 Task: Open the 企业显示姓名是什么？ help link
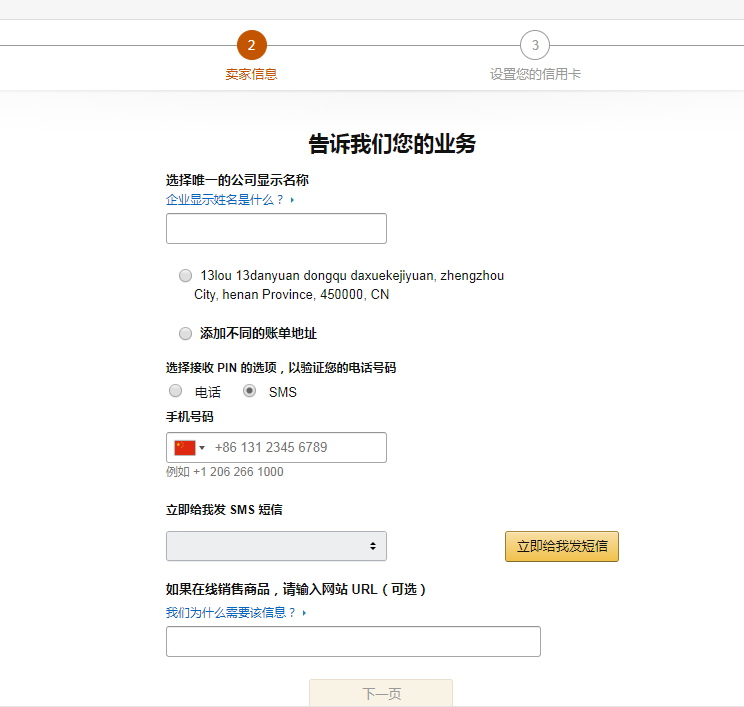tap(230, 200)
